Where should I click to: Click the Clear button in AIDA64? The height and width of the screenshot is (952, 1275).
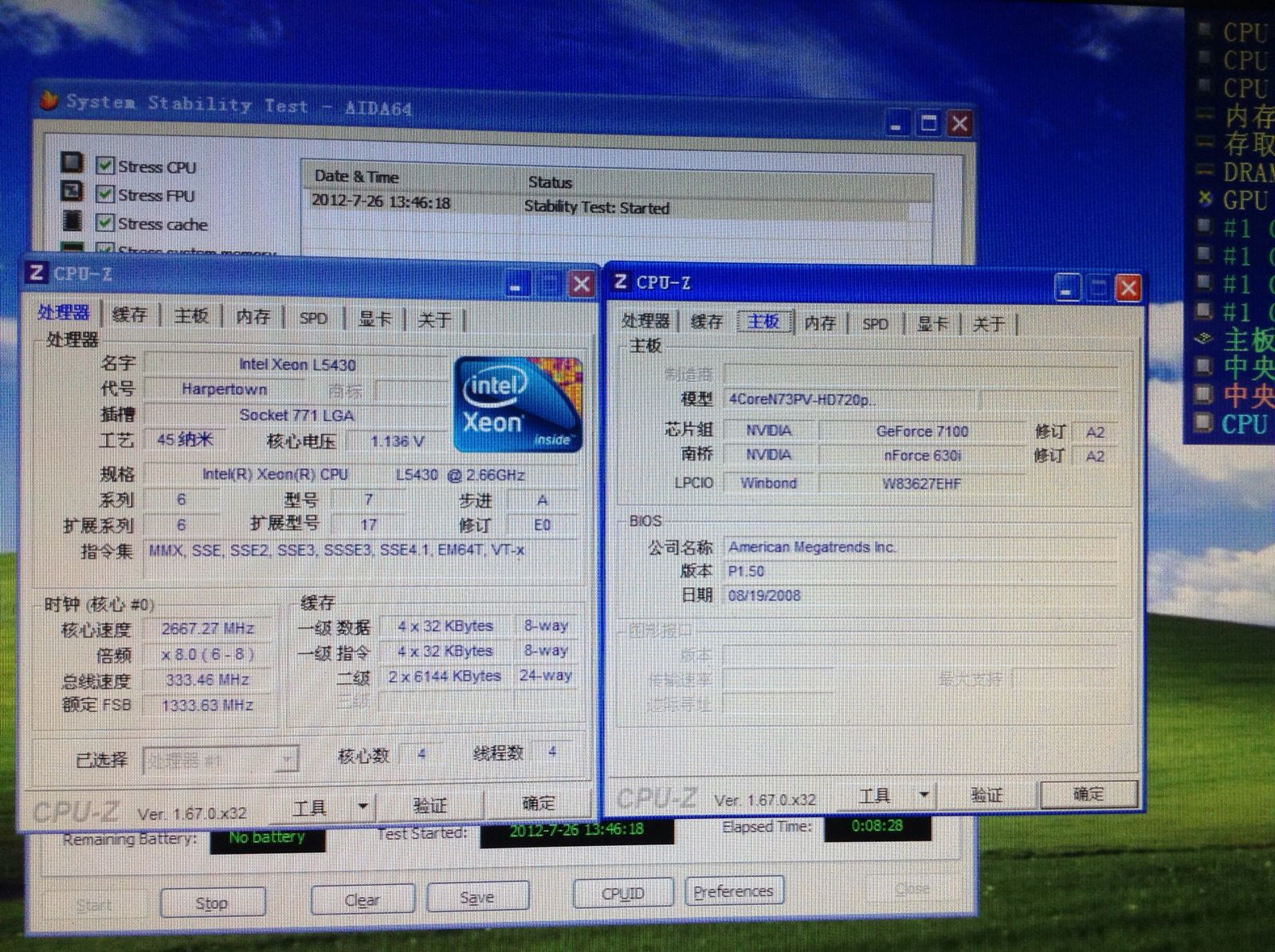(x=362, y=900)
